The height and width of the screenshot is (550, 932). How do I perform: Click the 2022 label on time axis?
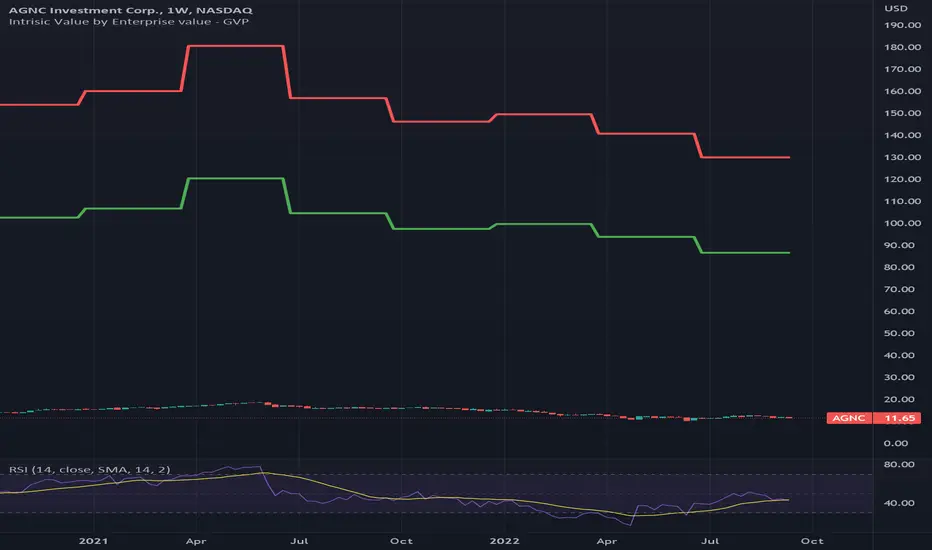click(x=504, y=540)
